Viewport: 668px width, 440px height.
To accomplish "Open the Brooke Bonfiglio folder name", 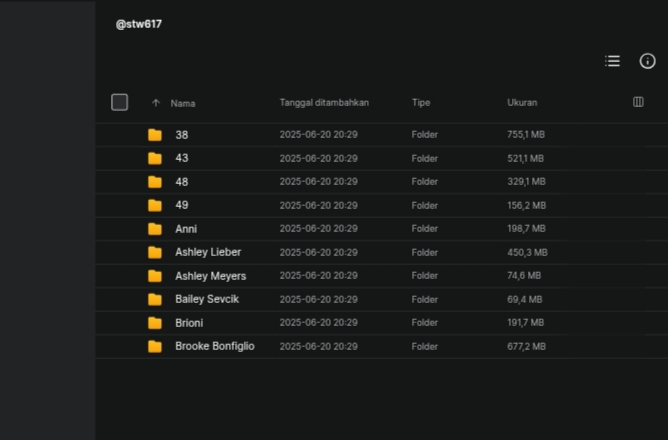I will point(215,346).
